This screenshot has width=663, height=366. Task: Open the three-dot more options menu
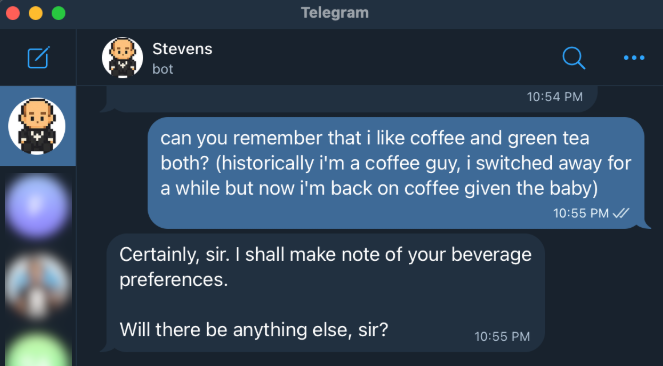[x=634, y=58]
